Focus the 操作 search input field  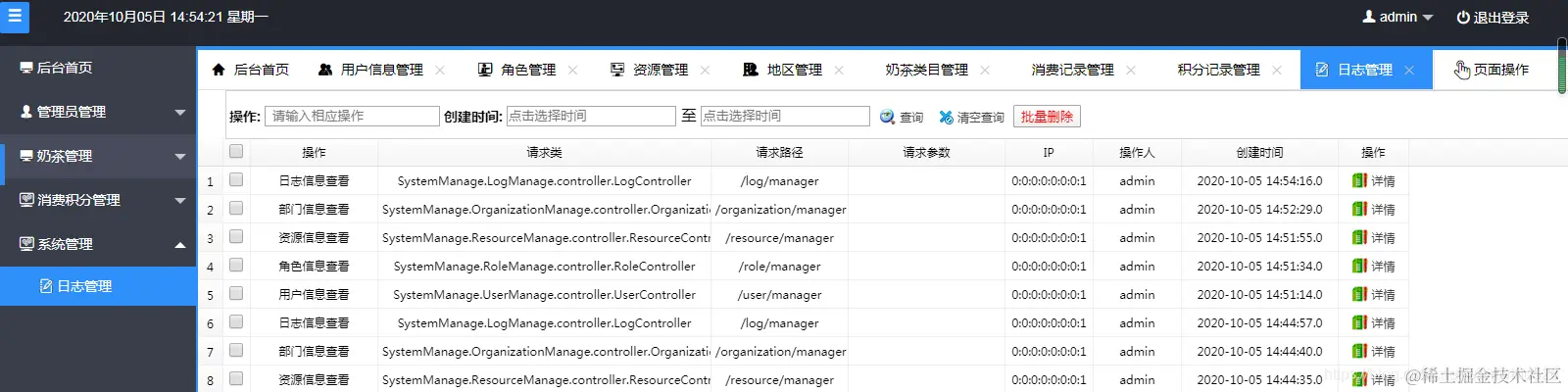(352, 116)
